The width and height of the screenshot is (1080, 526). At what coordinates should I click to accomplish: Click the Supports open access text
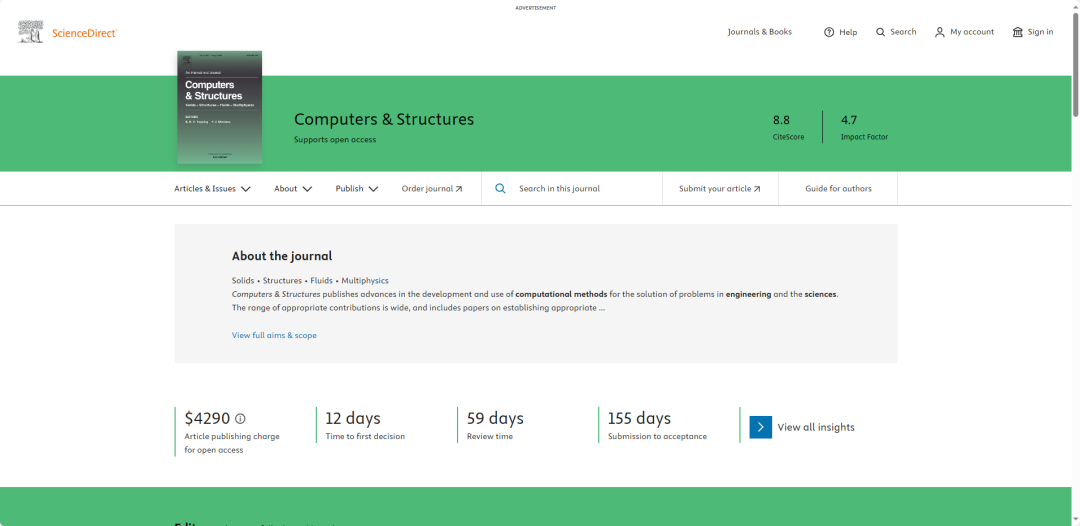[335, 140]
